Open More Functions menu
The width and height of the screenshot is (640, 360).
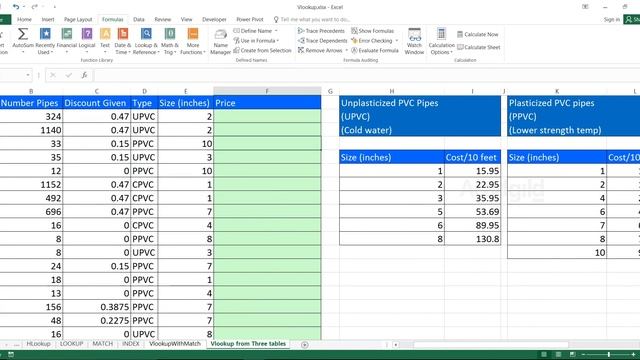coord(193,41)
